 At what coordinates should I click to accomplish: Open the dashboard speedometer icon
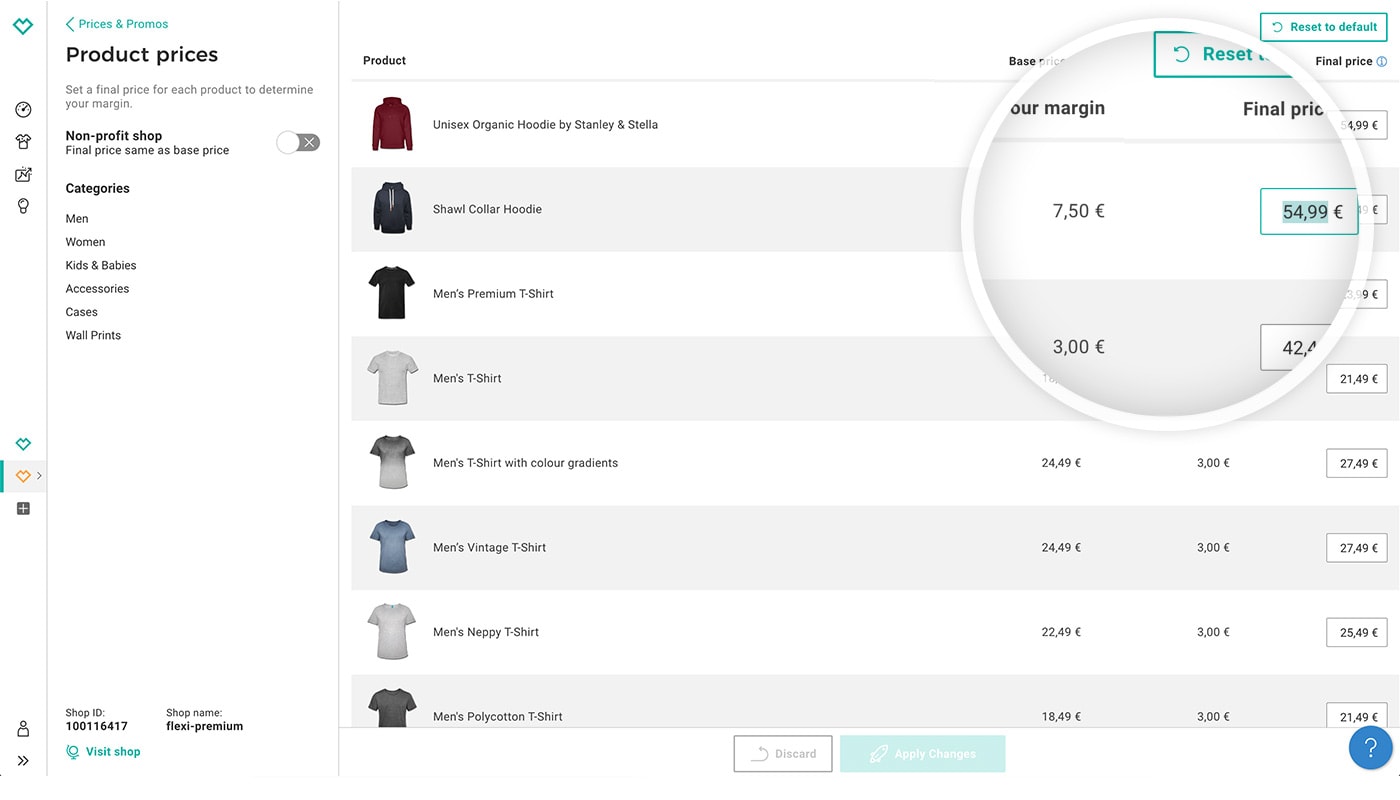[x=23, y=110]
